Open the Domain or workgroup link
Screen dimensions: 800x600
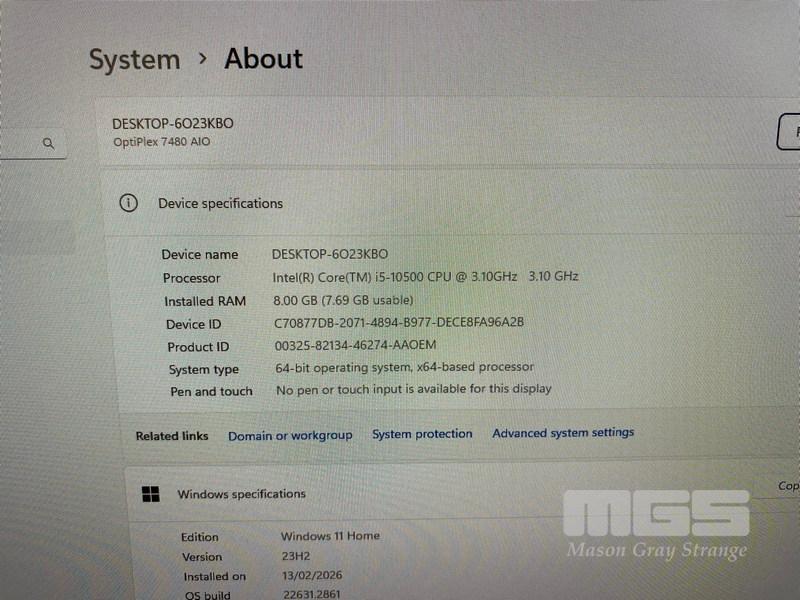[x=290, y=436]
